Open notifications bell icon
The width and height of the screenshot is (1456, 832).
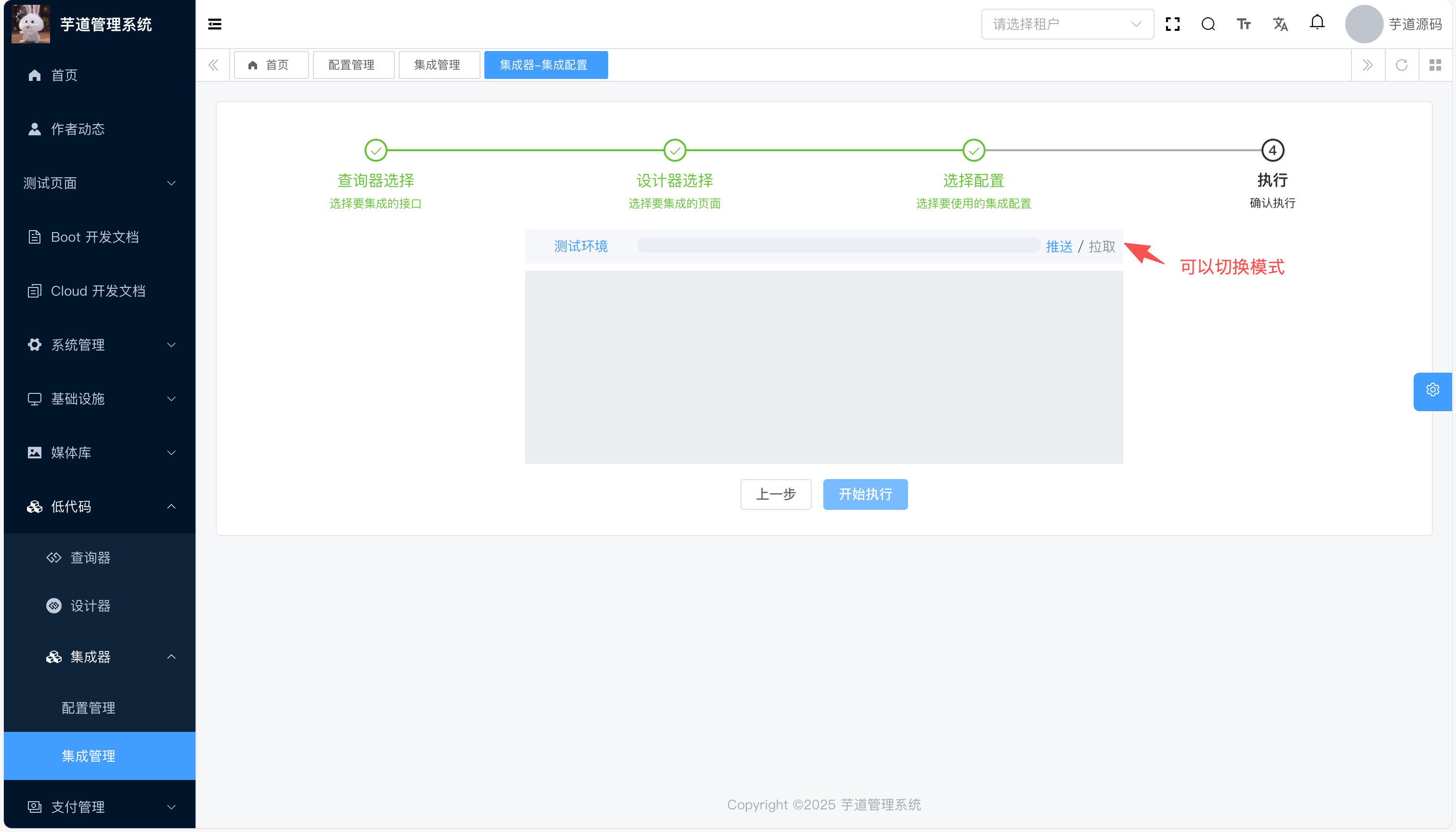click(1317, 23)
